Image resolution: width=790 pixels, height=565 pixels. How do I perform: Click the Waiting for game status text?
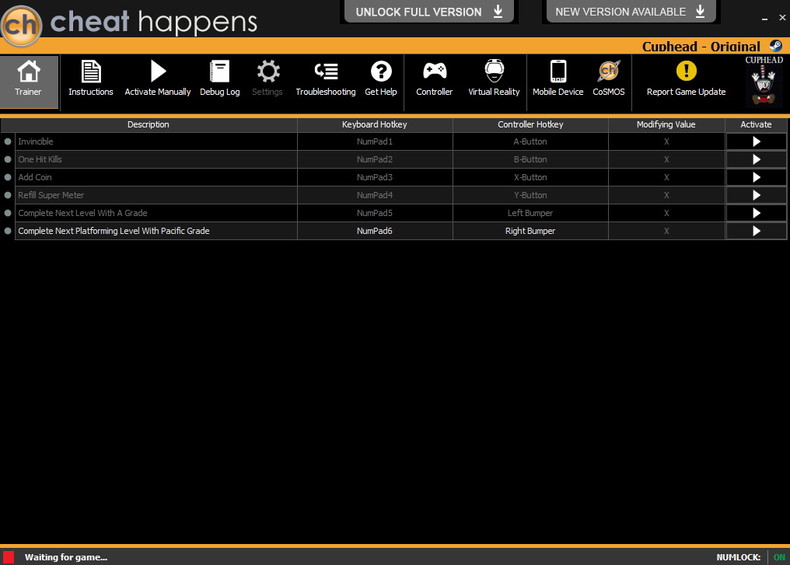pos(66,557)
